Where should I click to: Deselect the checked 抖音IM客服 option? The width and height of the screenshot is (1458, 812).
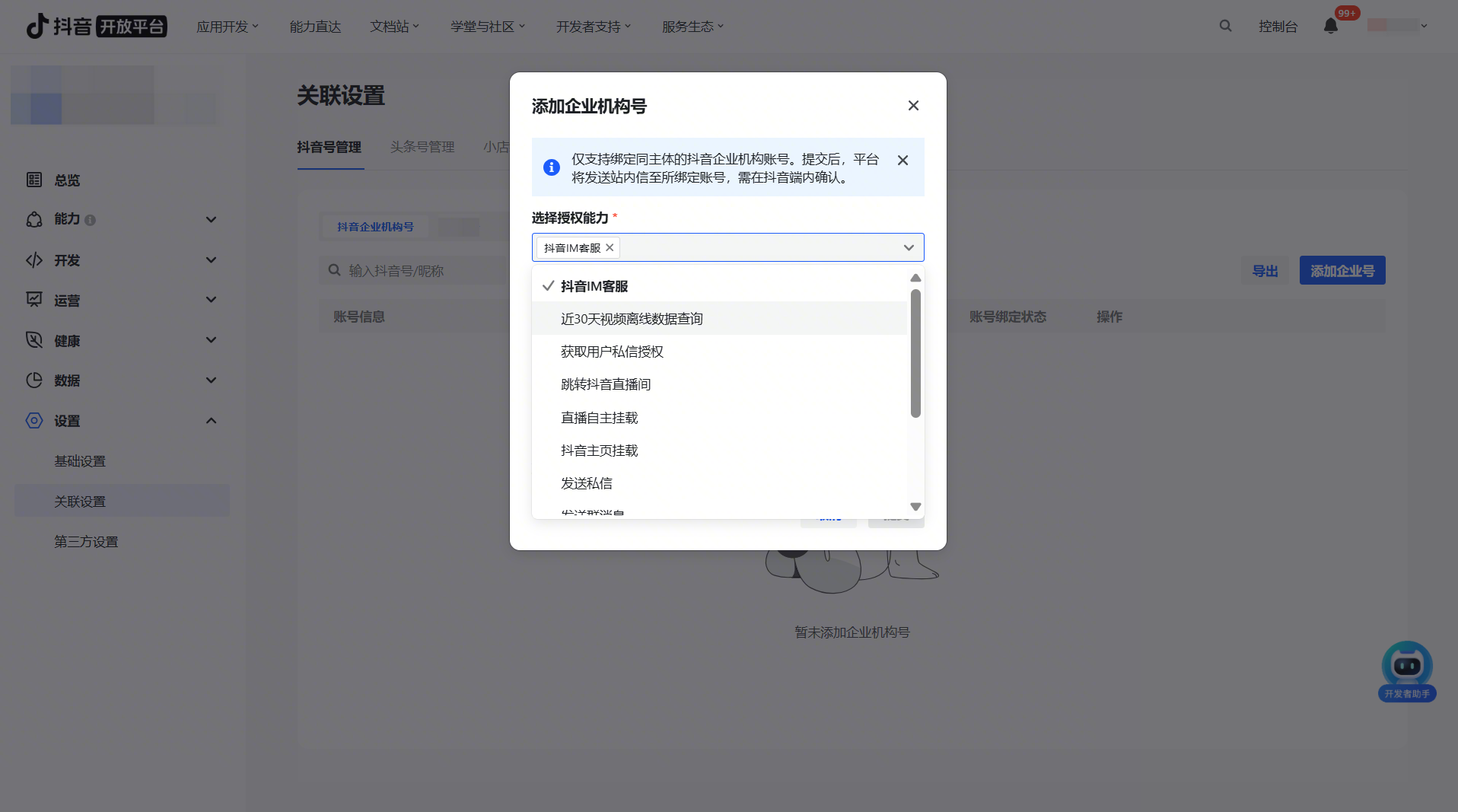[x=594, y=286]
